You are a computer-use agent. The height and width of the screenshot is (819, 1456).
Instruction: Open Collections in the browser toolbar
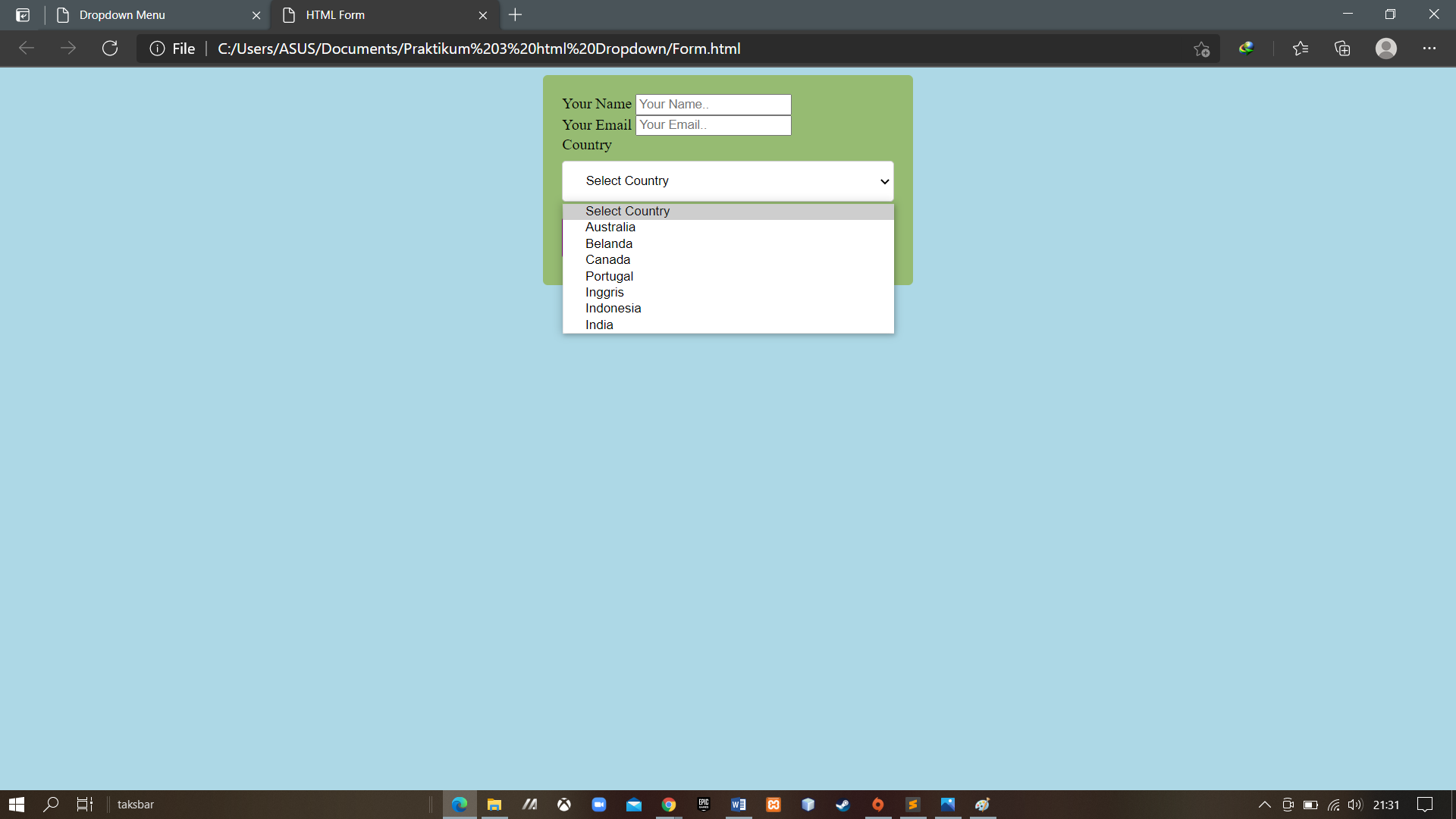[x=1342, y=48]
